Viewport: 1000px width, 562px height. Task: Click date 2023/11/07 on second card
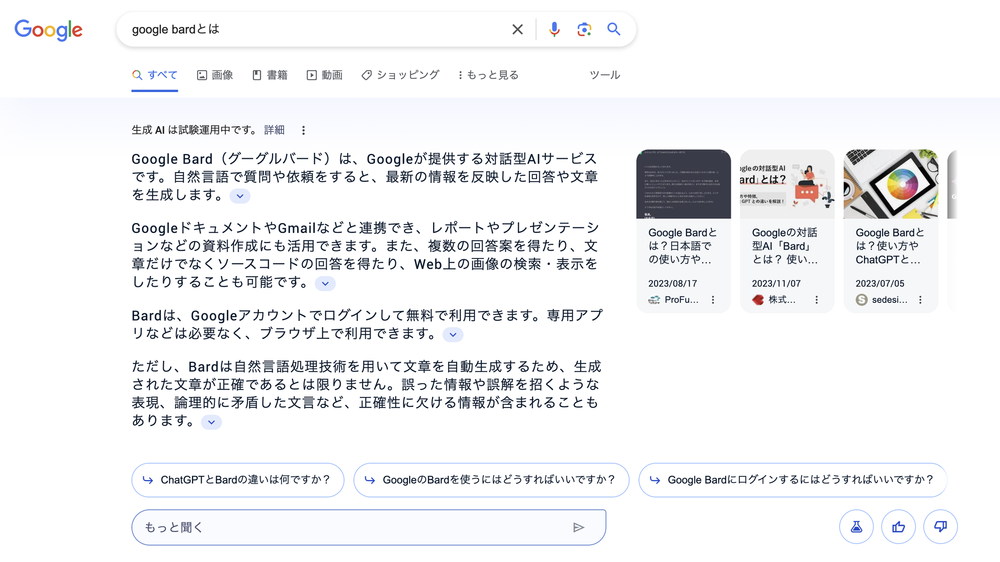click(x=776, y=284)
